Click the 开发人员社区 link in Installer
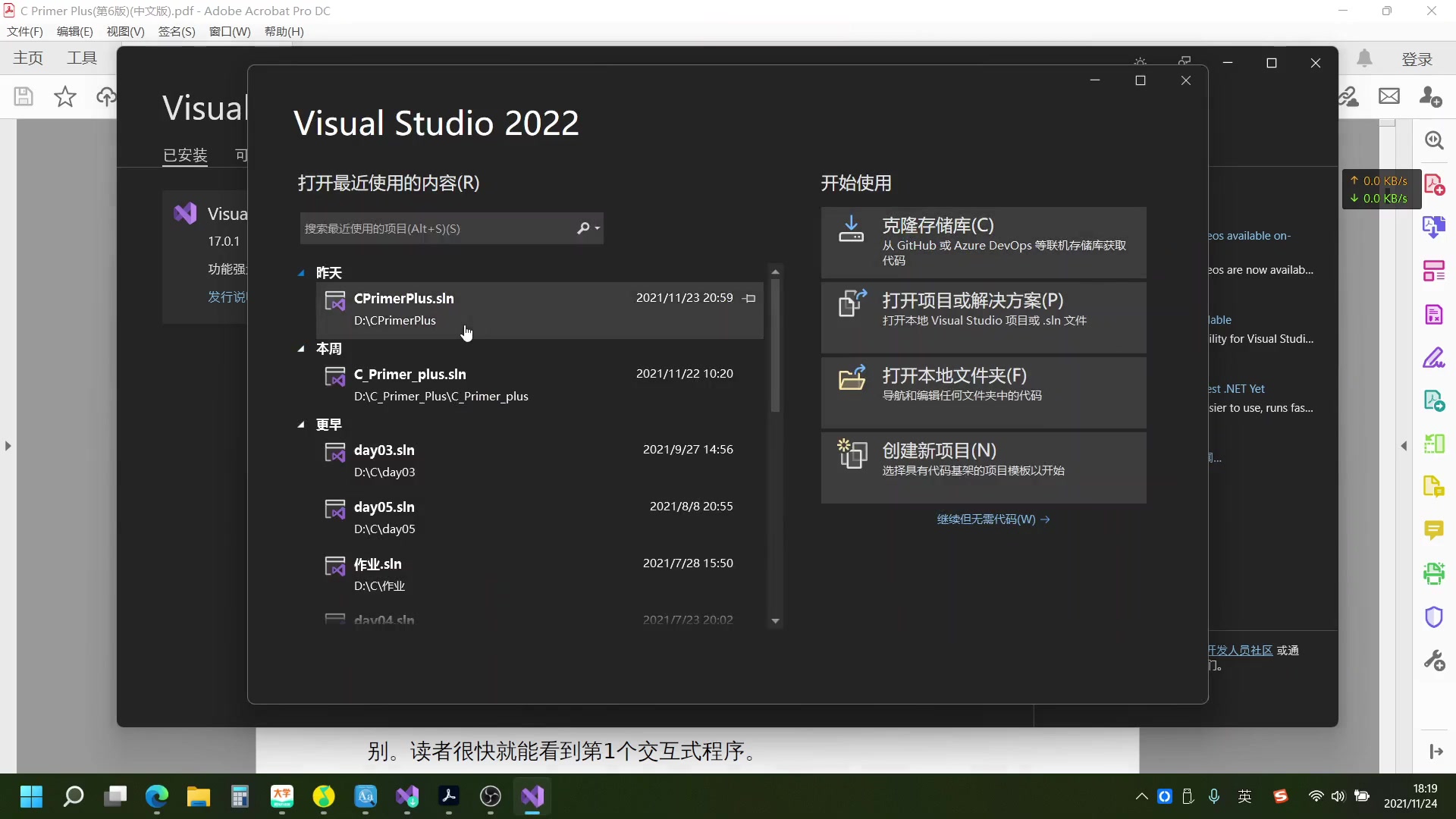 pos(1240,651)
